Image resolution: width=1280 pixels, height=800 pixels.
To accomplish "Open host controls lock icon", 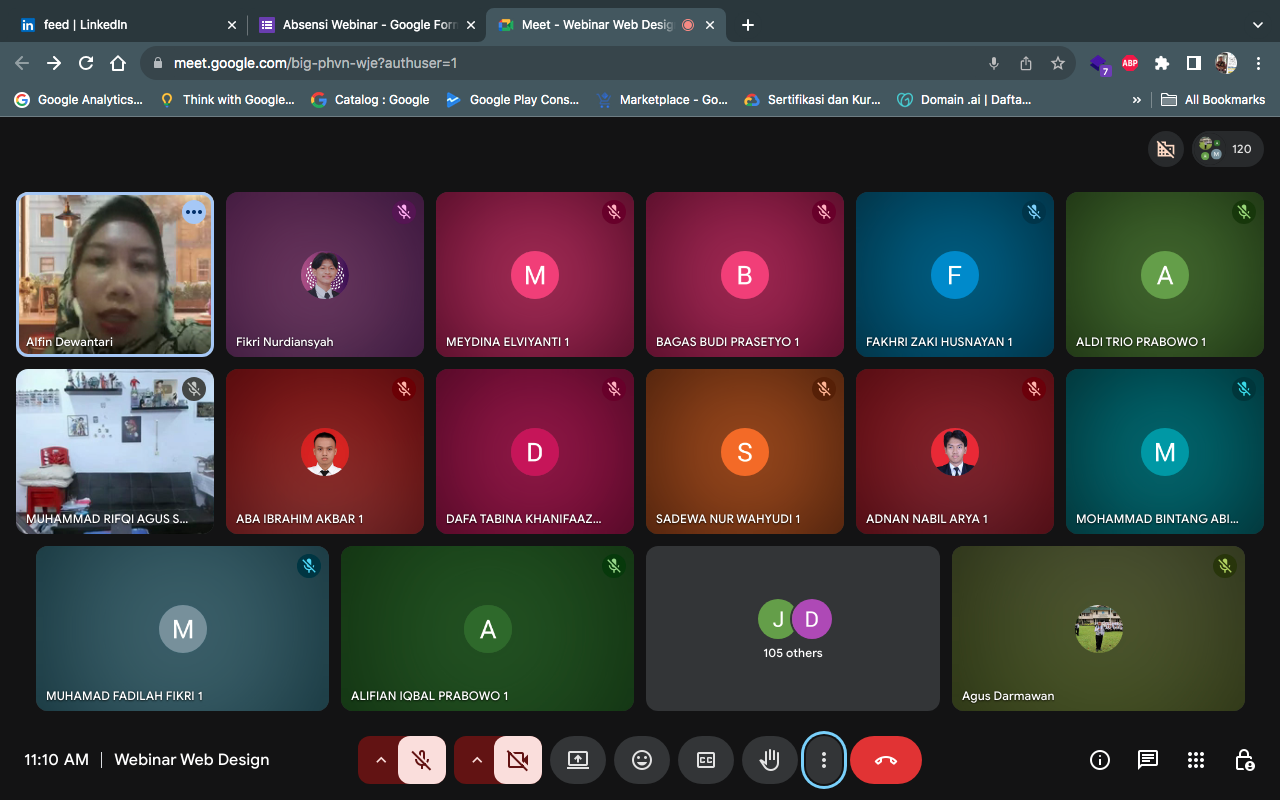I will tap(1244, 760).
